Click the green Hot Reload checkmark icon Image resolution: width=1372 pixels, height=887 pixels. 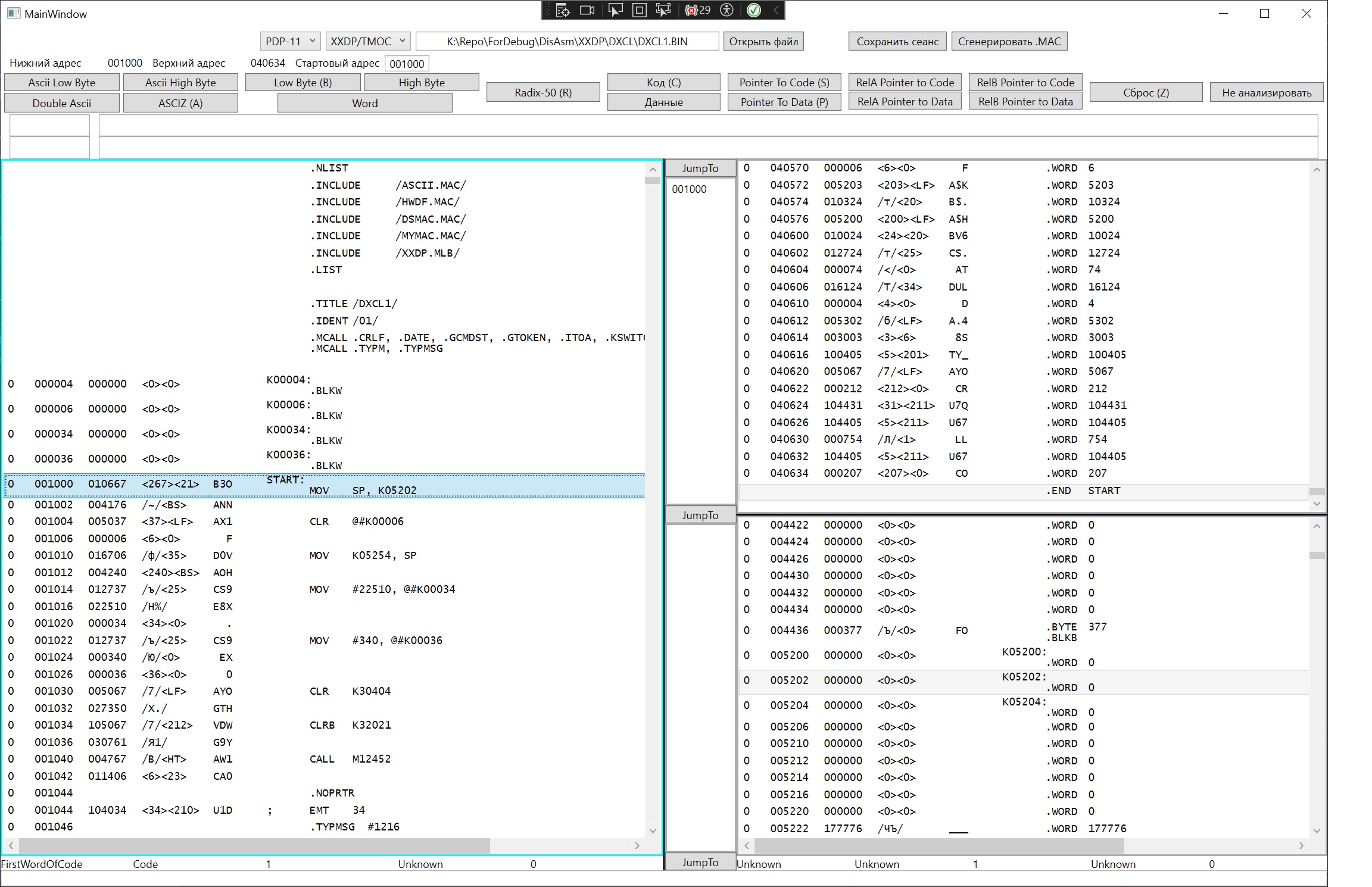tap(753, 10)
